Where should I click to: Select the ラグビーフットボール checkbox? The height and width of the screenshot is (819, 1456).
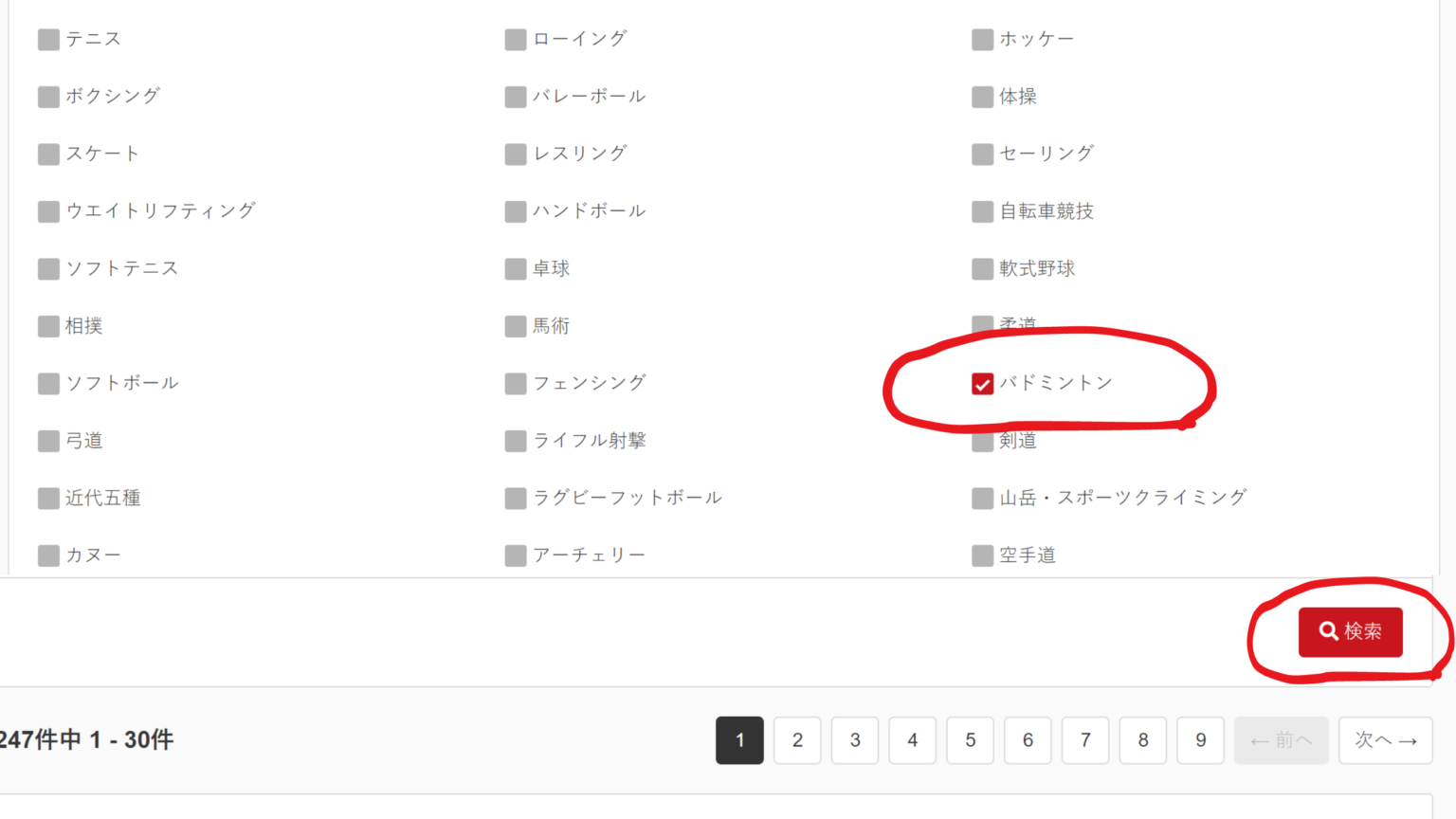tap(516, 499)
